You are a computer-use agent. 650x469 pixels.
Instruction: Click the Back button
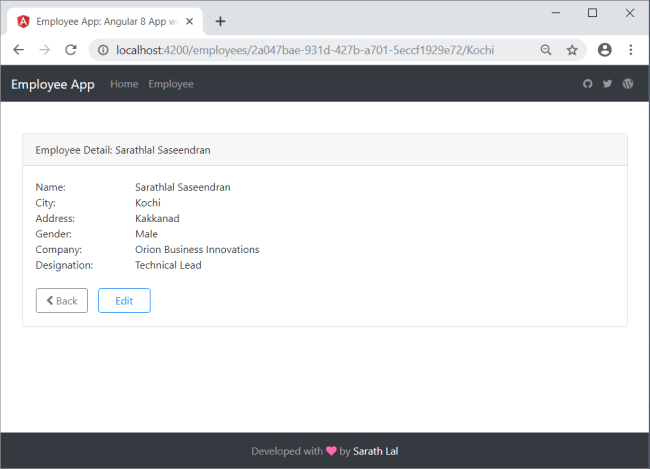tap(62, 301)
